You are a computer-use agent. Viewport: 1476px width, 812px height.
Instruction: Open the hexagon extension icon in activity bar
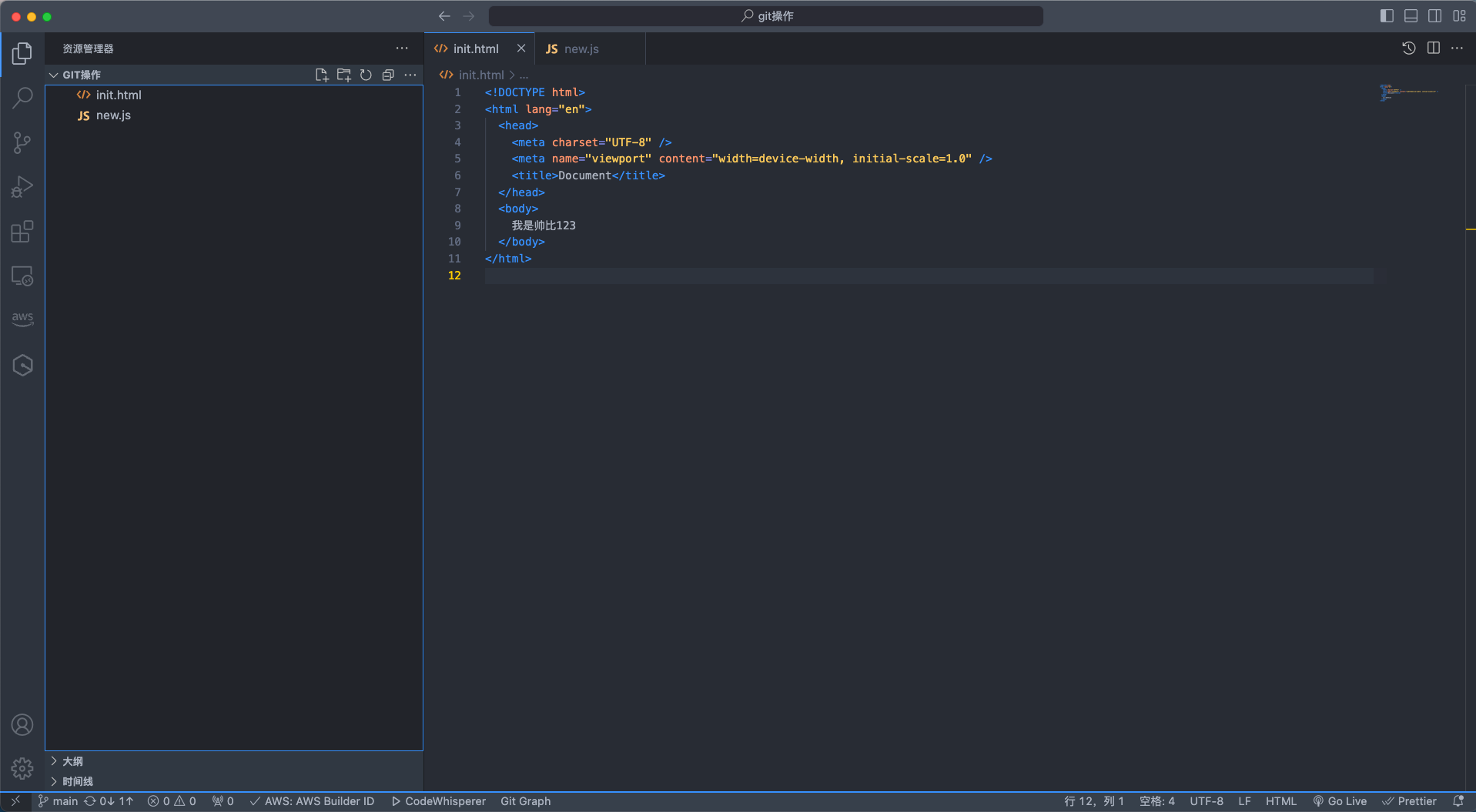22,365
